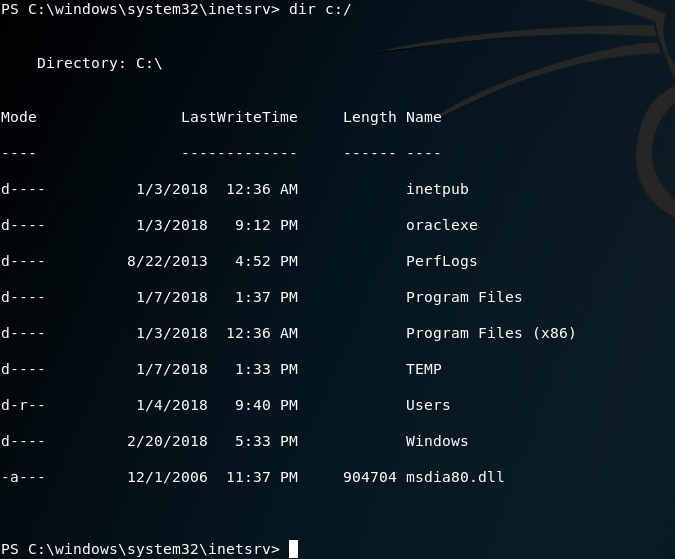Click the 8/22/2013 date for PerfLogs
The image size is (675, 559).
click(167, 261)
